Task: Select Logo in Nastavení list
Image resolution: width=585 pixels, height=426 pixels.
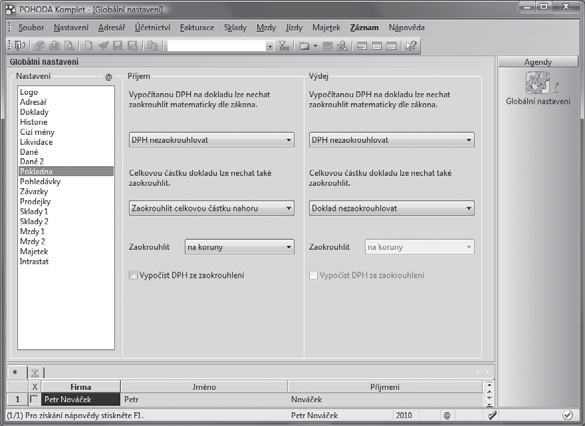Action: click(29, 92)
